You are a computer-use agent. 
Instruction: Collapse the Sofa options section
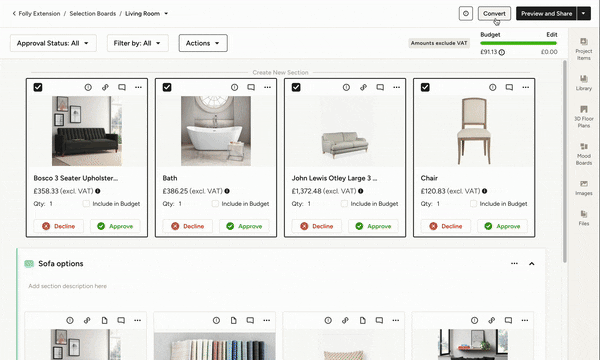click(532, 264)
